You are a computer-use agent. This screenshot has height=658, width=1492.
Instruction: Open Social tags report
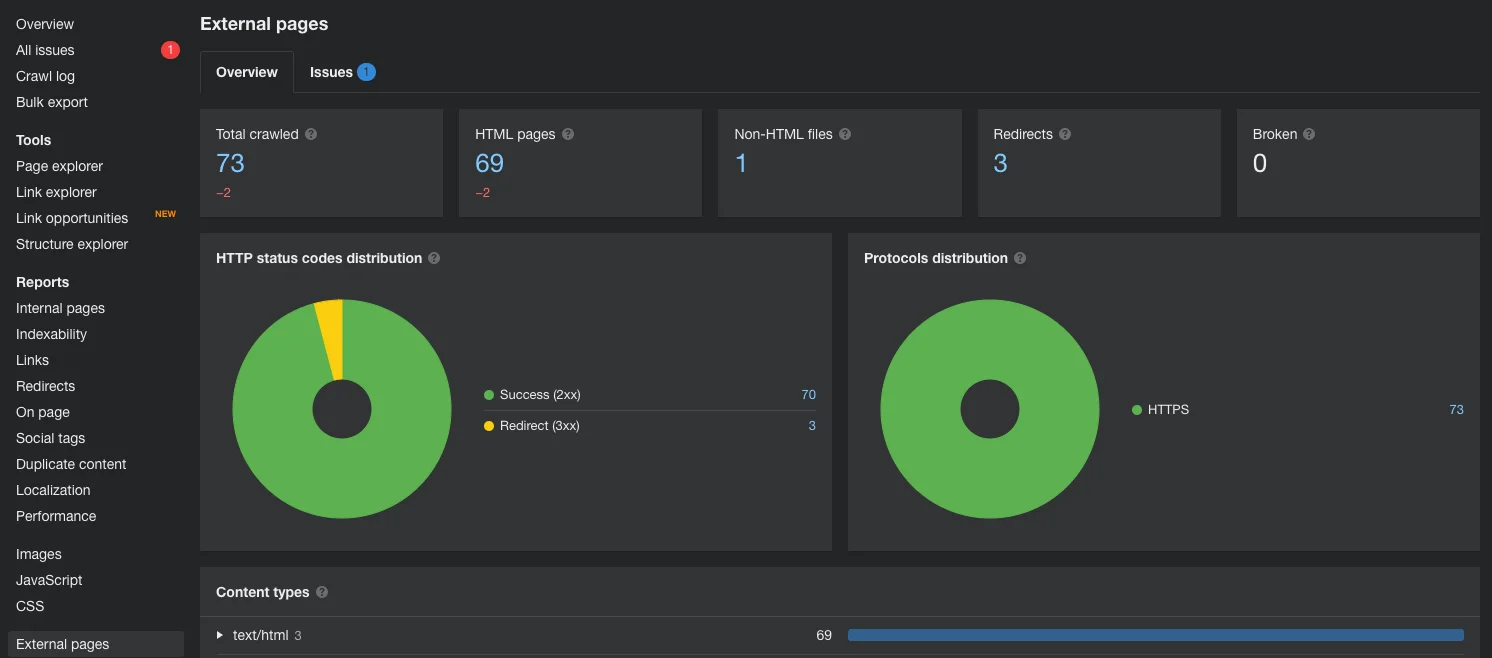(50, 438)
